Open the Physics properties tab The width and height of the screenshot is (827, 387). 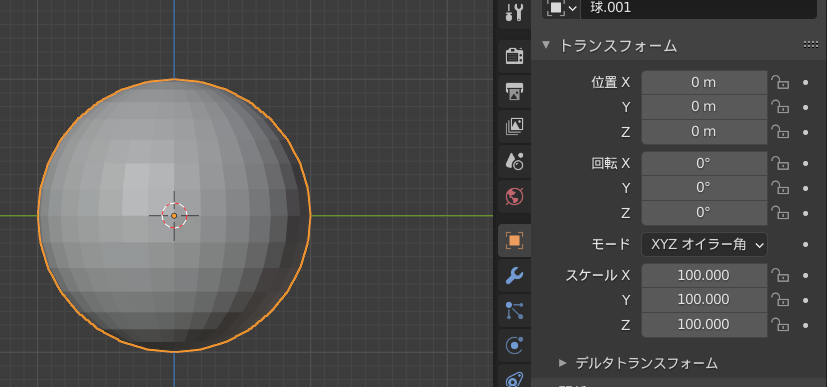tap(514, 345)
